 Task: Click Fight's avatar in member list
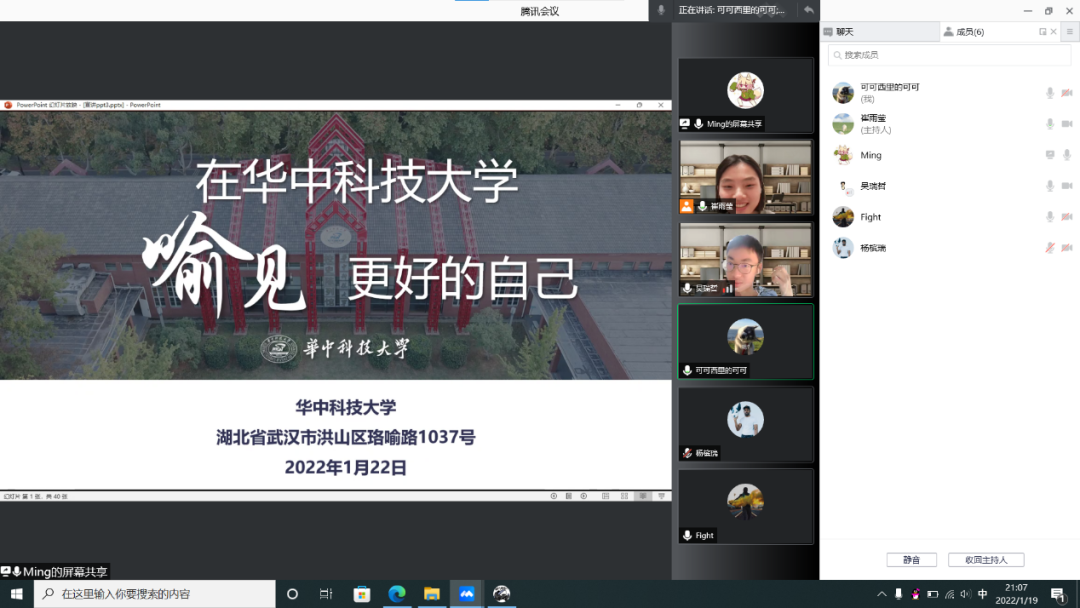tap(843, 217)
